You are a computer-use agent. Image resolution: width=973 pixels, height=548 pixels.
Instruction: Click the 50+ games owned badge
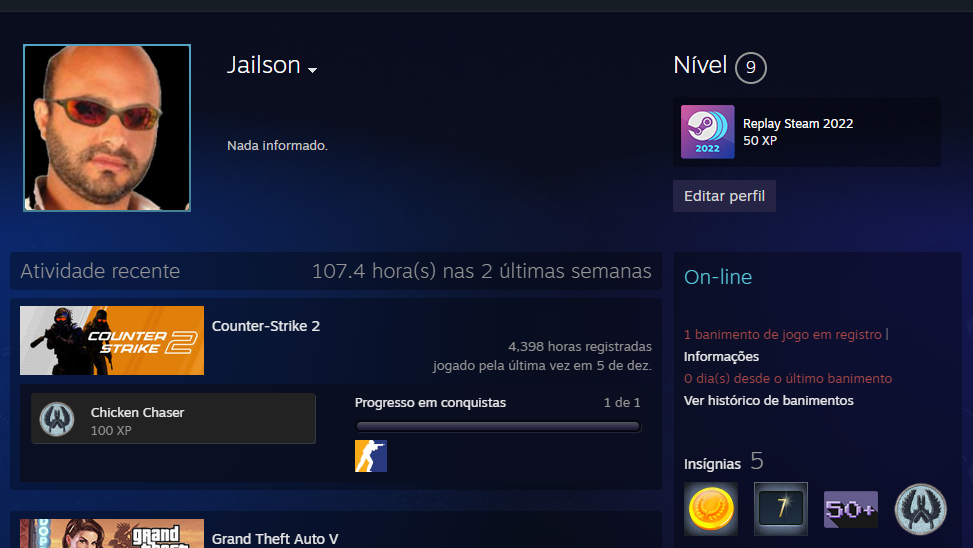coord(851,510)
